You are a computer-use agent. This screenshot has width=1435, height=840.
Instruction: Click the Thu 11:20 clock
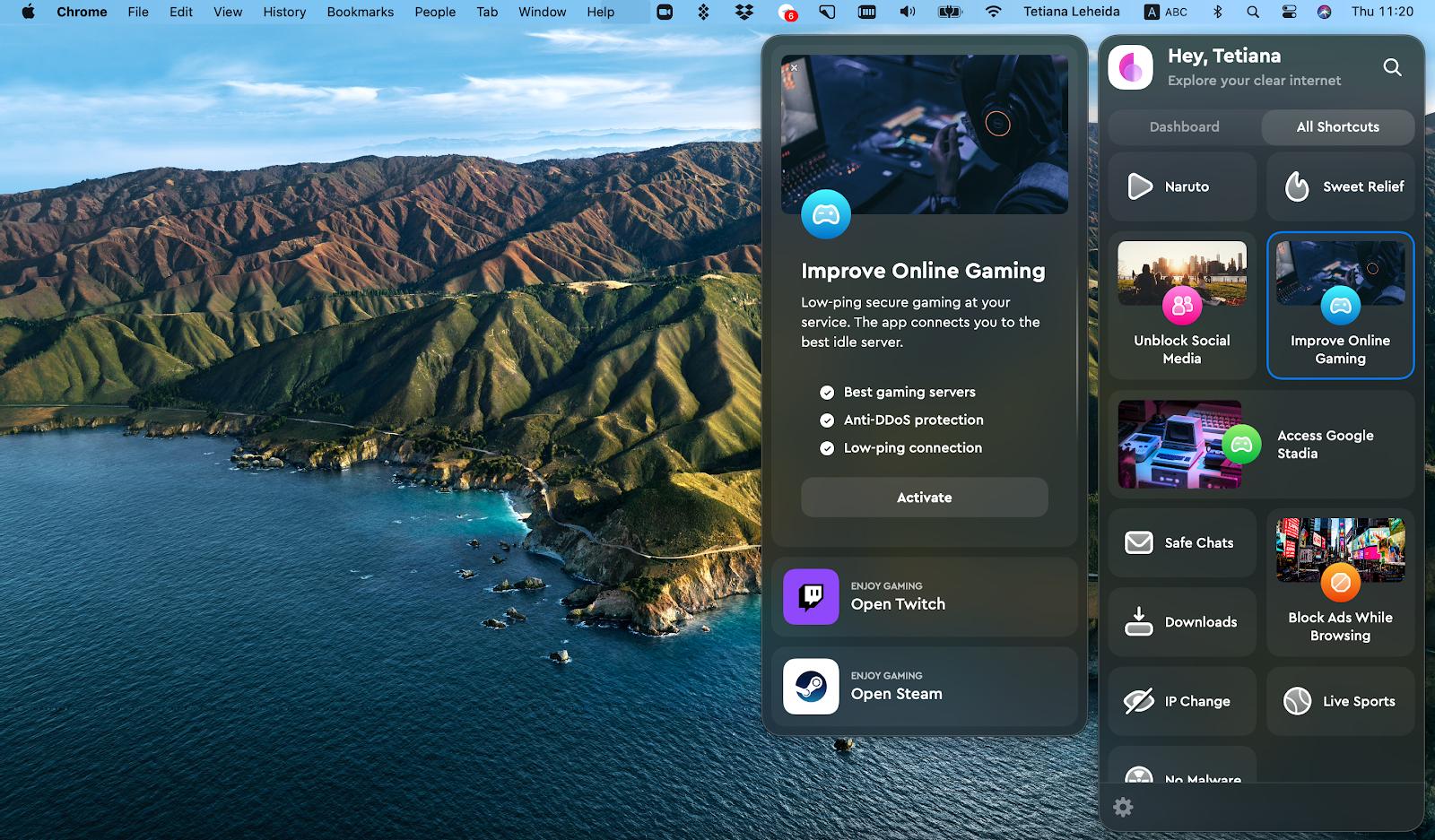click(x=1382, y=12)
